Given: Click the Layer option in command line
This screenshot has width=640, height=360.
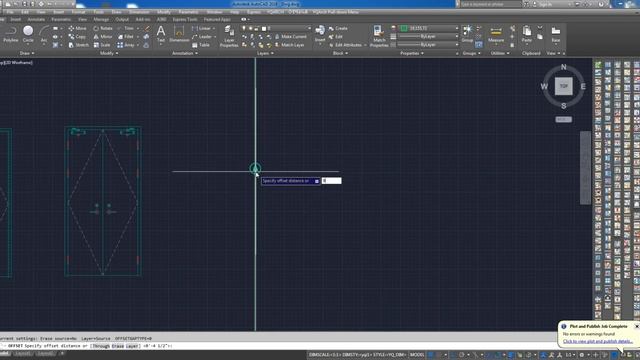Looking at the screenshot, I should (131, 346).
